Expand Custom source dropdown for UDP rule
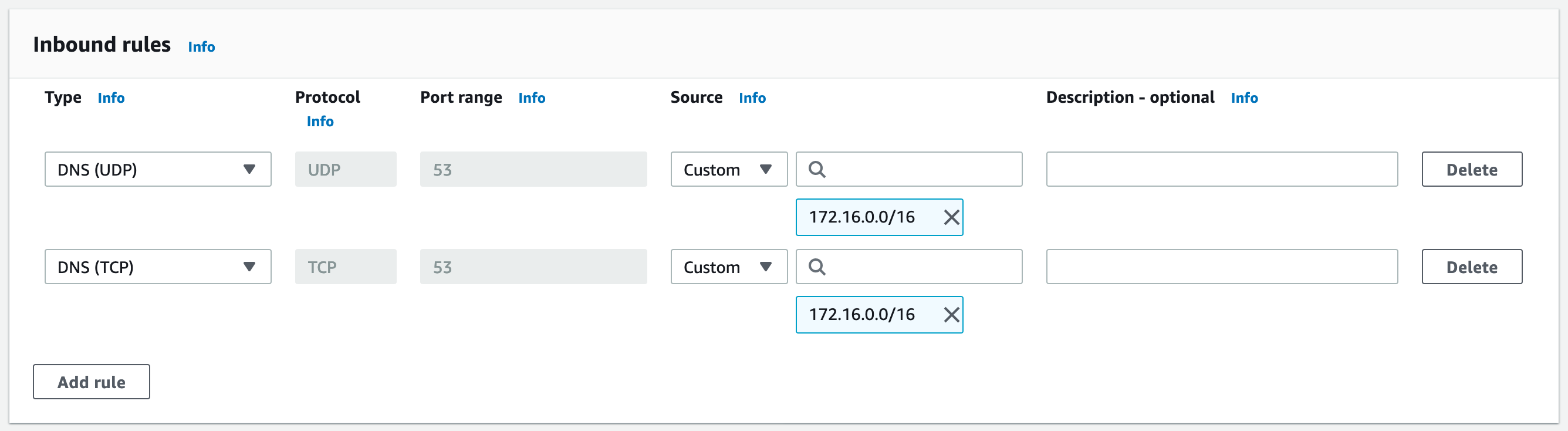 pyautogui.click(x=729, y=169)
